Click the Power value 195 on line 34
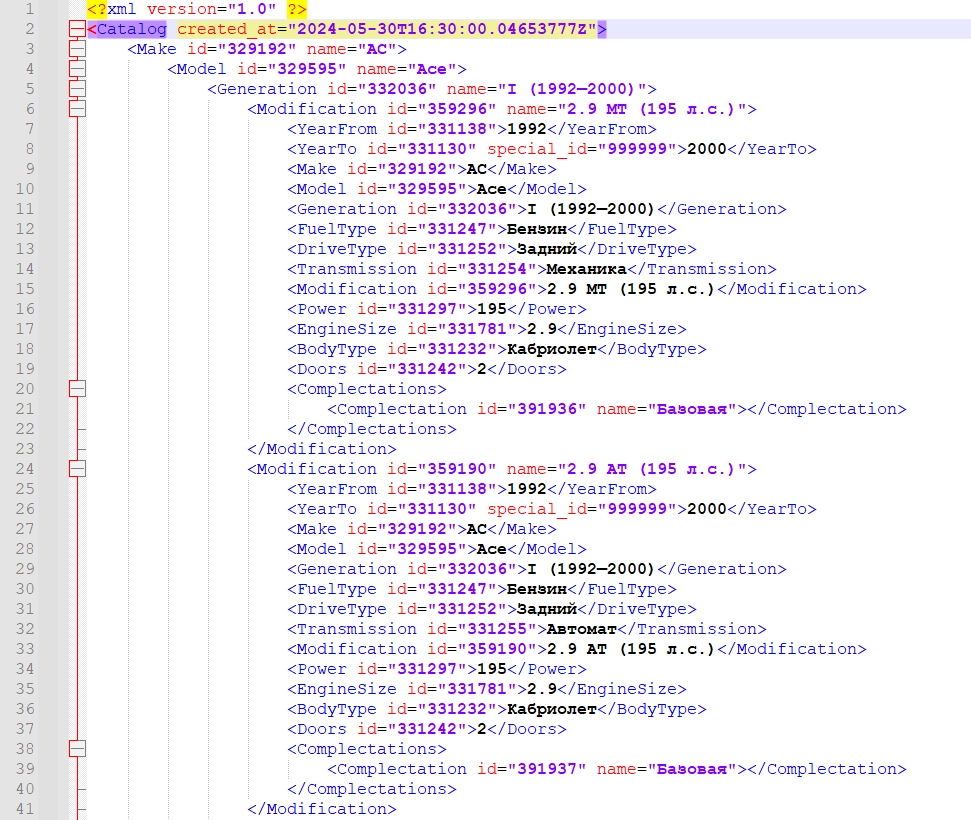This screenshot has height=820, width=971. click(492, 670)
